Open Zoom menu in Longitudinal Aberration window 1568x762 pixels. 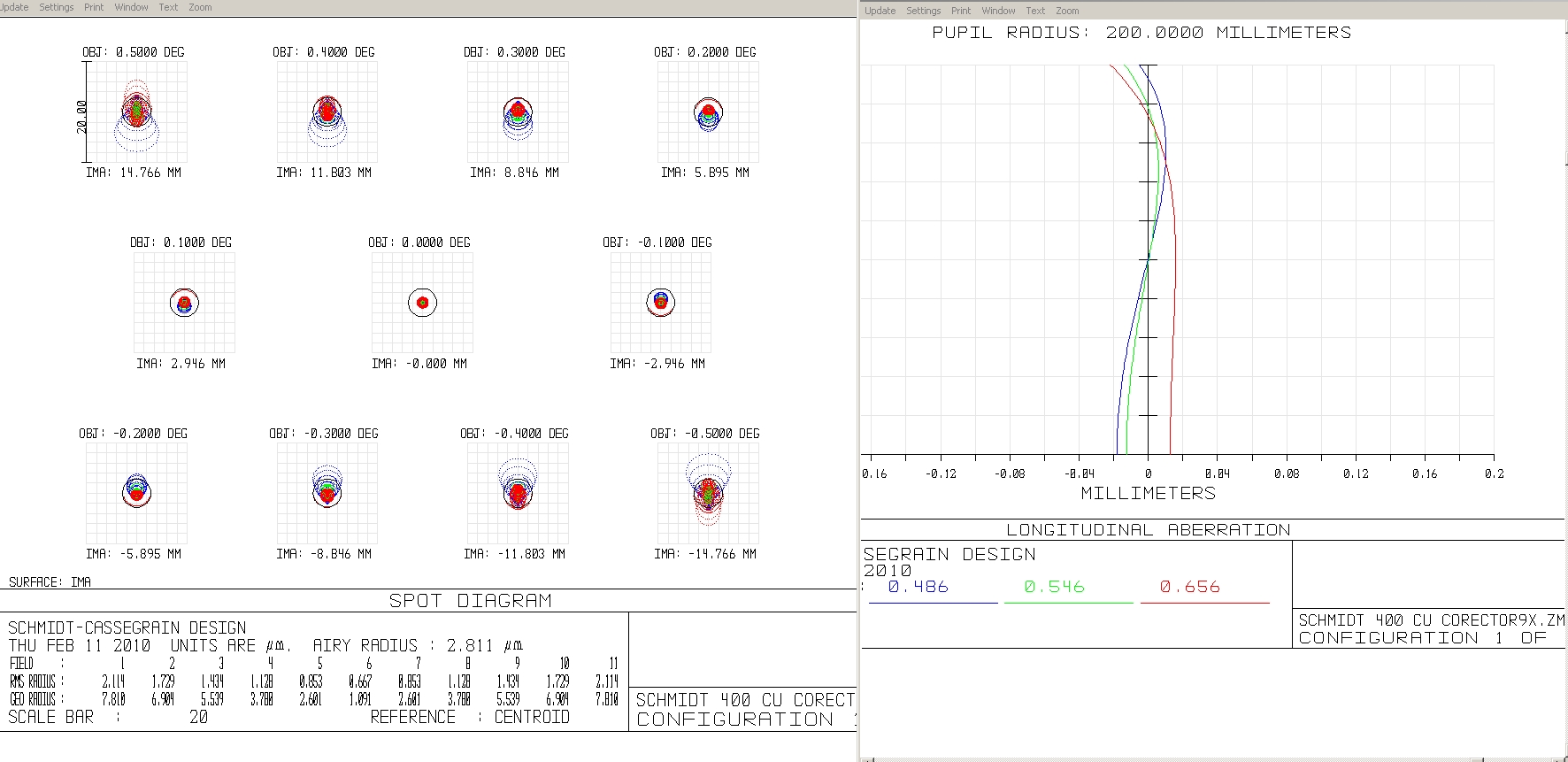tap(1067, 11)
